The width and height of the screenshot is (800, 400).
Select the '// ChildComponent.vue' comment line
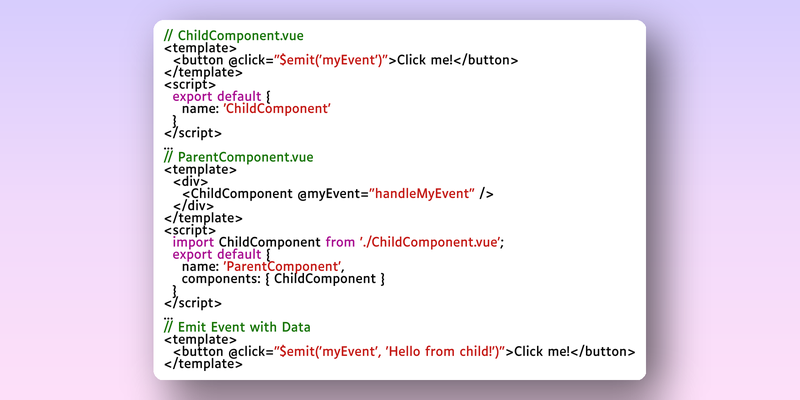[x=234, y=36]
